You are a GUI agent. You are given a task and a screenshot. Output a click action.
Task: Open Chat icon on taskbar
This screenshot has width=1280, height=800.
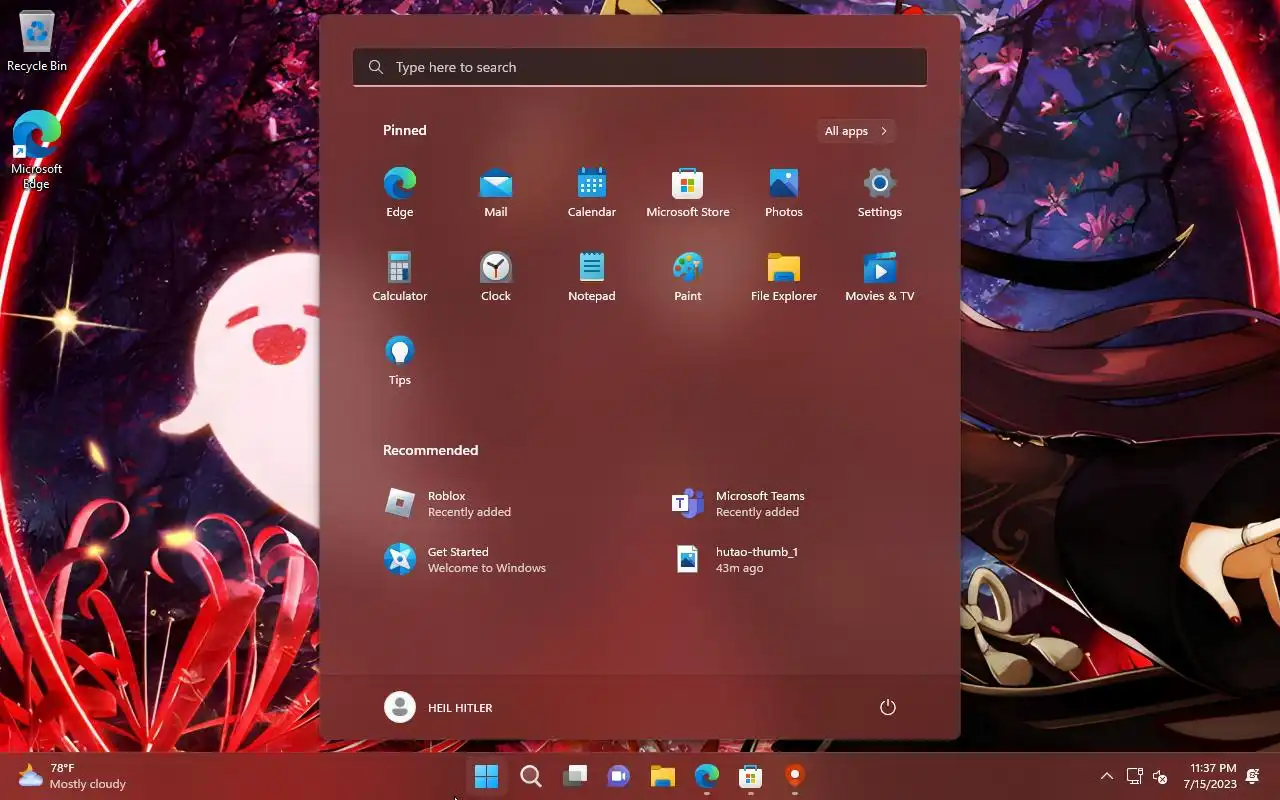coord(619,776)
